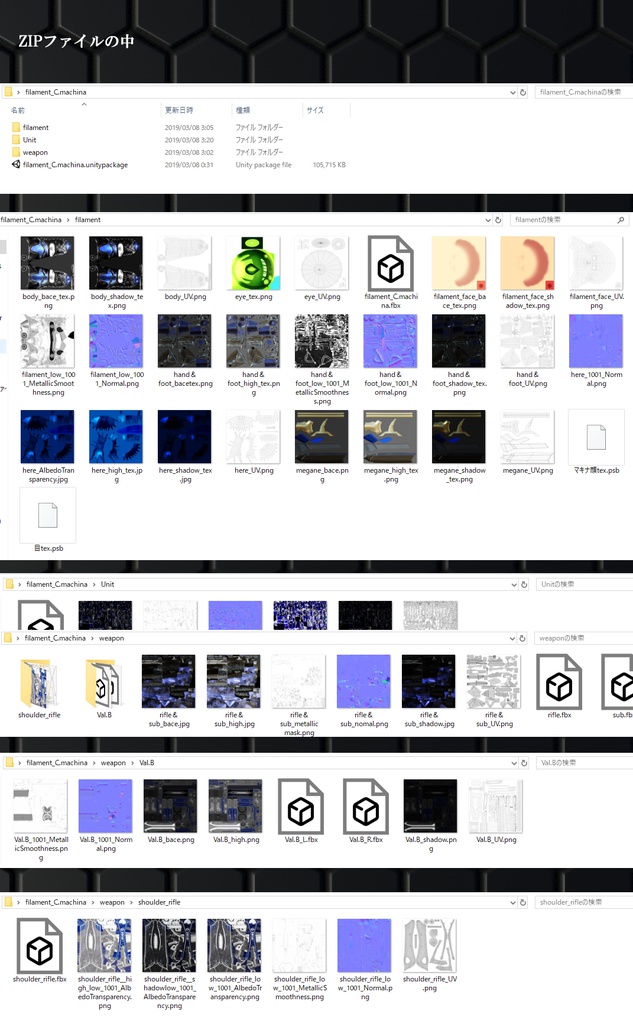
Task: Select body_UV.png file
Action: pyautogui.click(x=185, y=268)
